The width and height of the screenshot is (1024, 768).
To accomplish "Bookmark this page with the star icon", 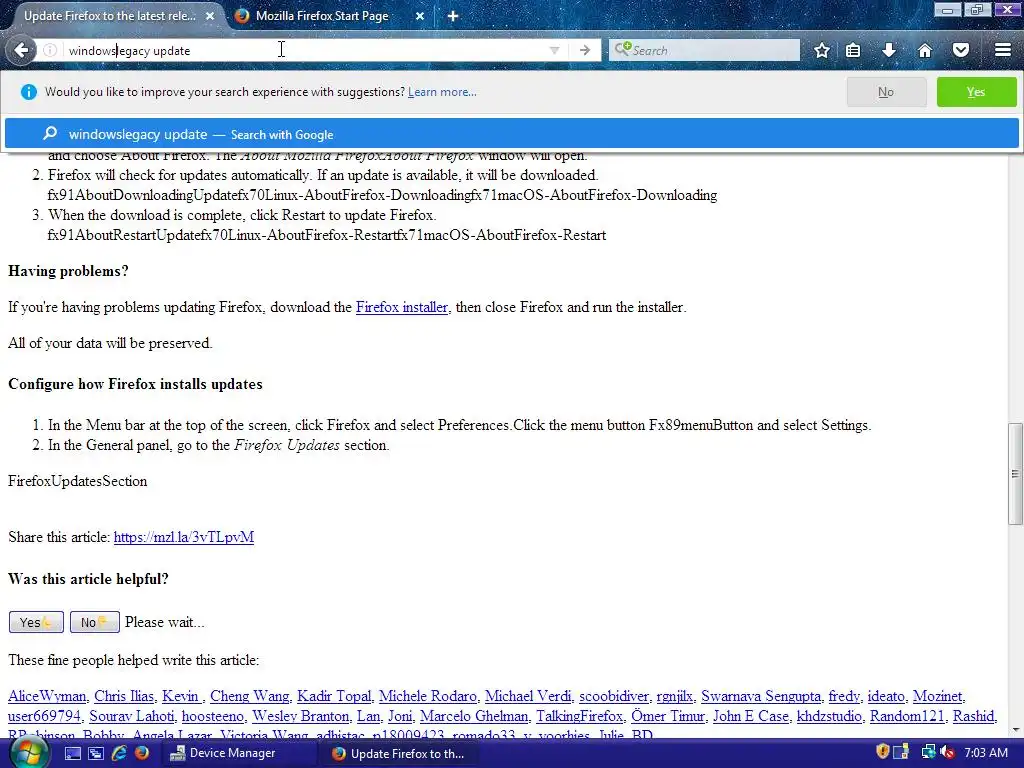I will tap(822, 50).
